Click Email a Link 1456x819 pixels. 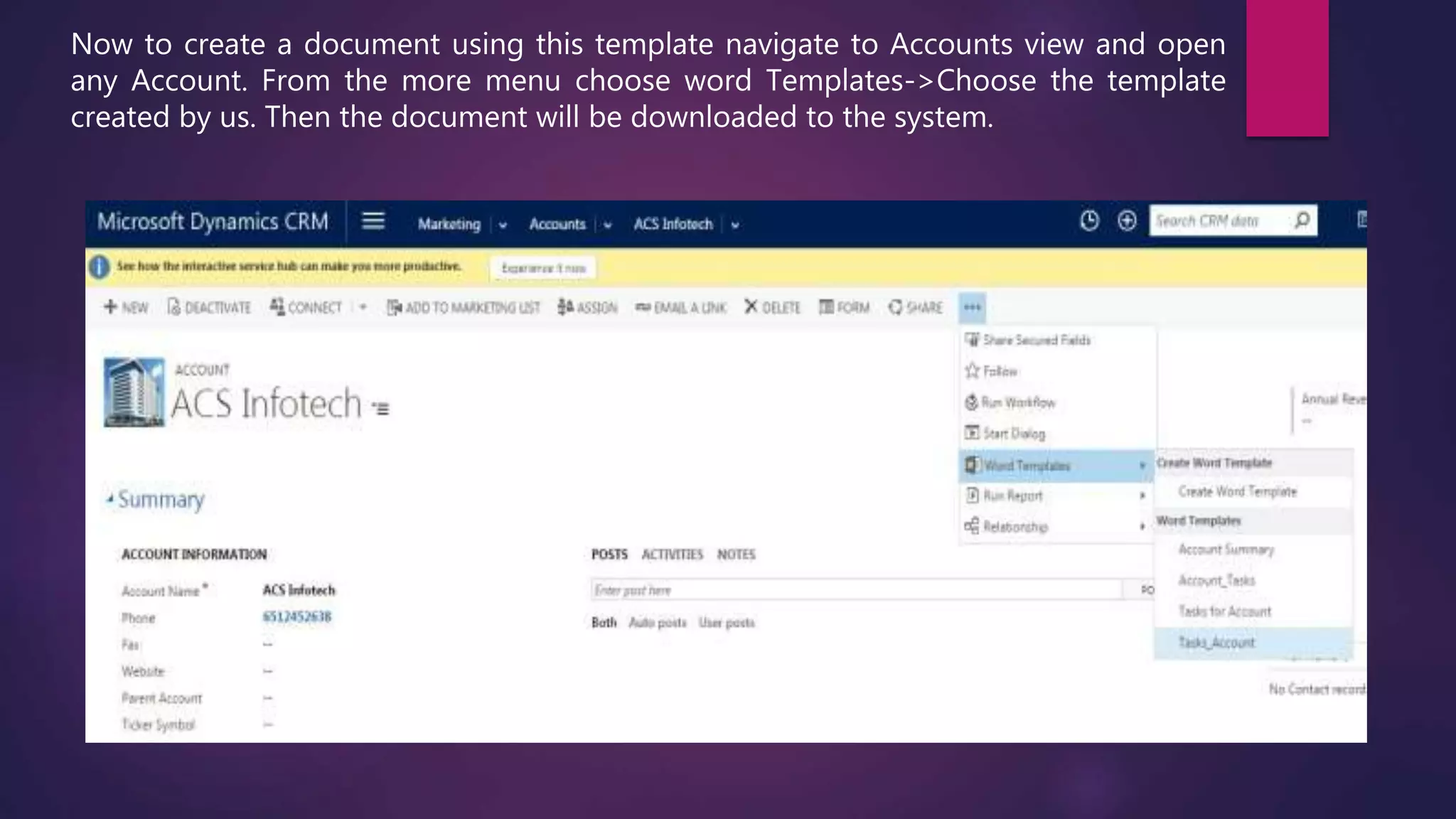(x=680, y=307)
